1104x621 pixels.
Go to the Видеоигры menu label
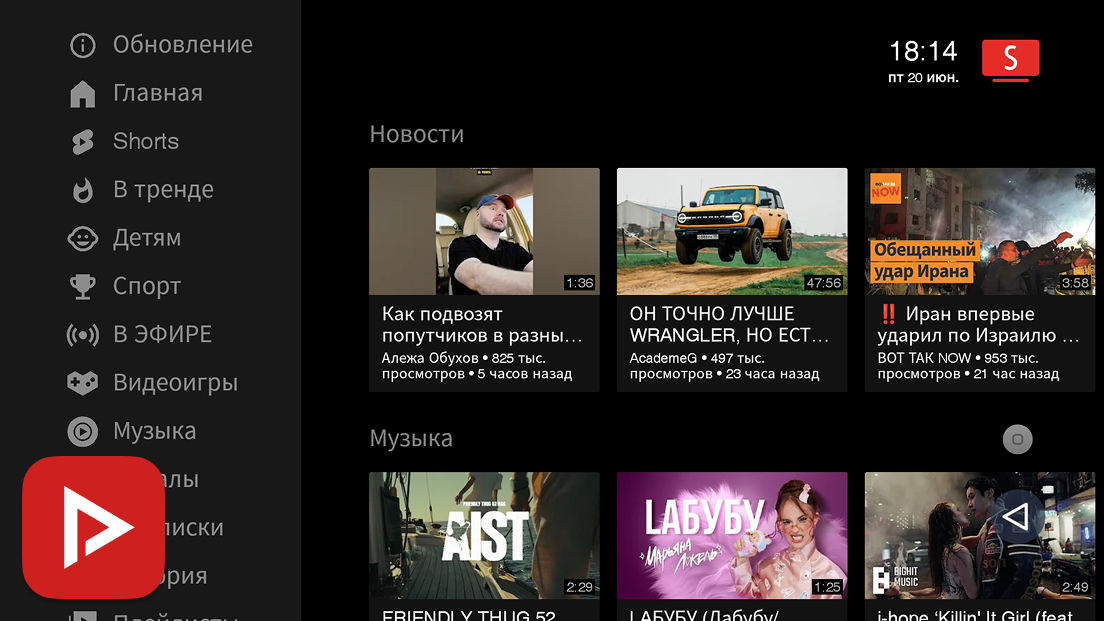tap(175, 383)
